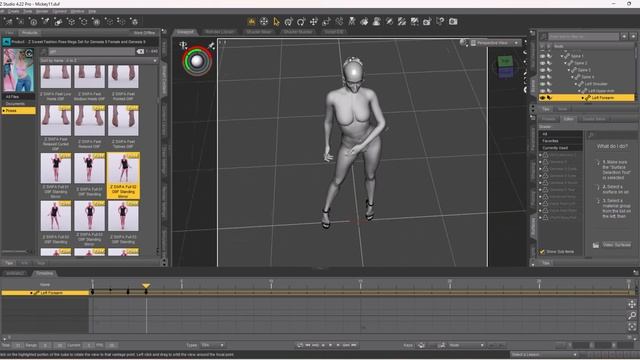Toggle the loop playback icon in the timeline controls
This screenshot has width=640, height=360.
pos(300,345)
